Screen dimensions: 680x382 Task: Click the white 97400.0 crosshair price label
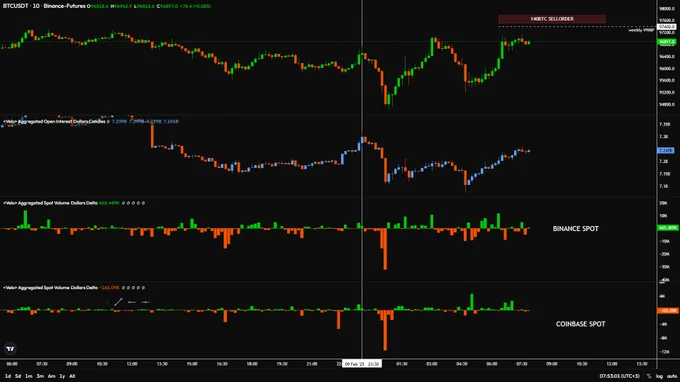pos(667,27)
